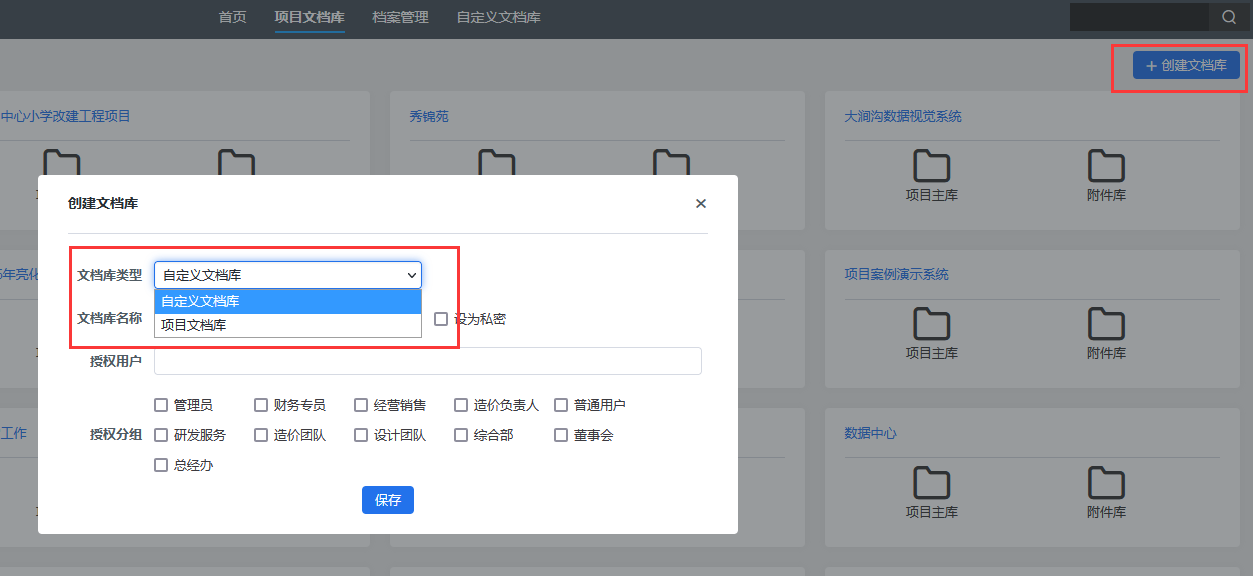This screenshot has width=1253, height=576.
Task: Enable the 设为私密 checkbox
Action: [x=441, y=319]
